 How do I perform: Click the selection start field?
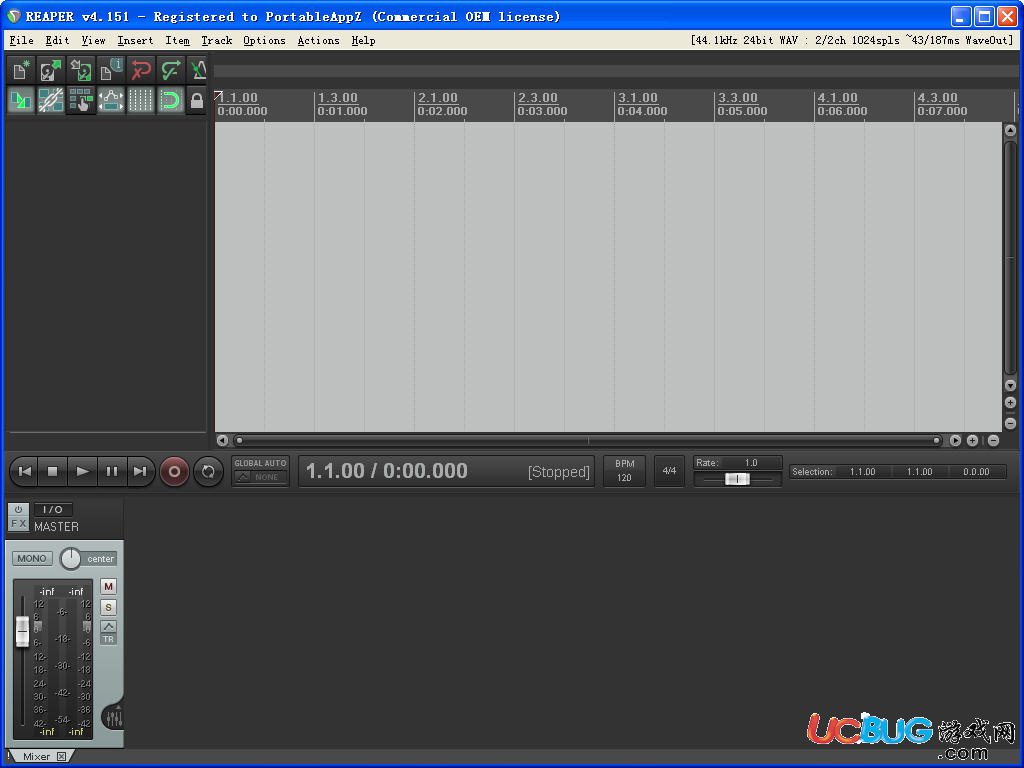[863, 472]
